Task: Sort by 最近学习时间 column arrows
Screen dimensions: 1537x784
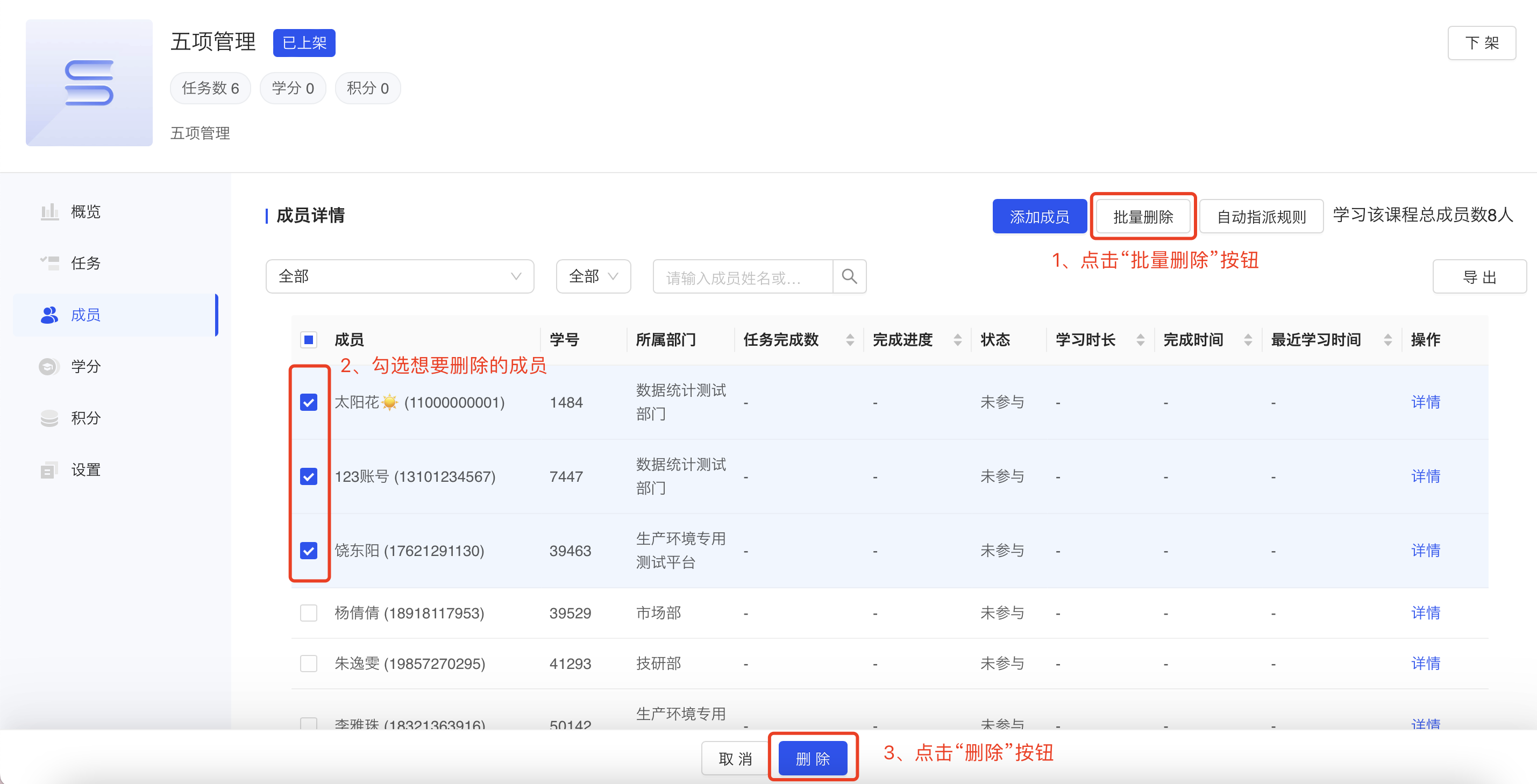Action: click(x=1388, y=340)
